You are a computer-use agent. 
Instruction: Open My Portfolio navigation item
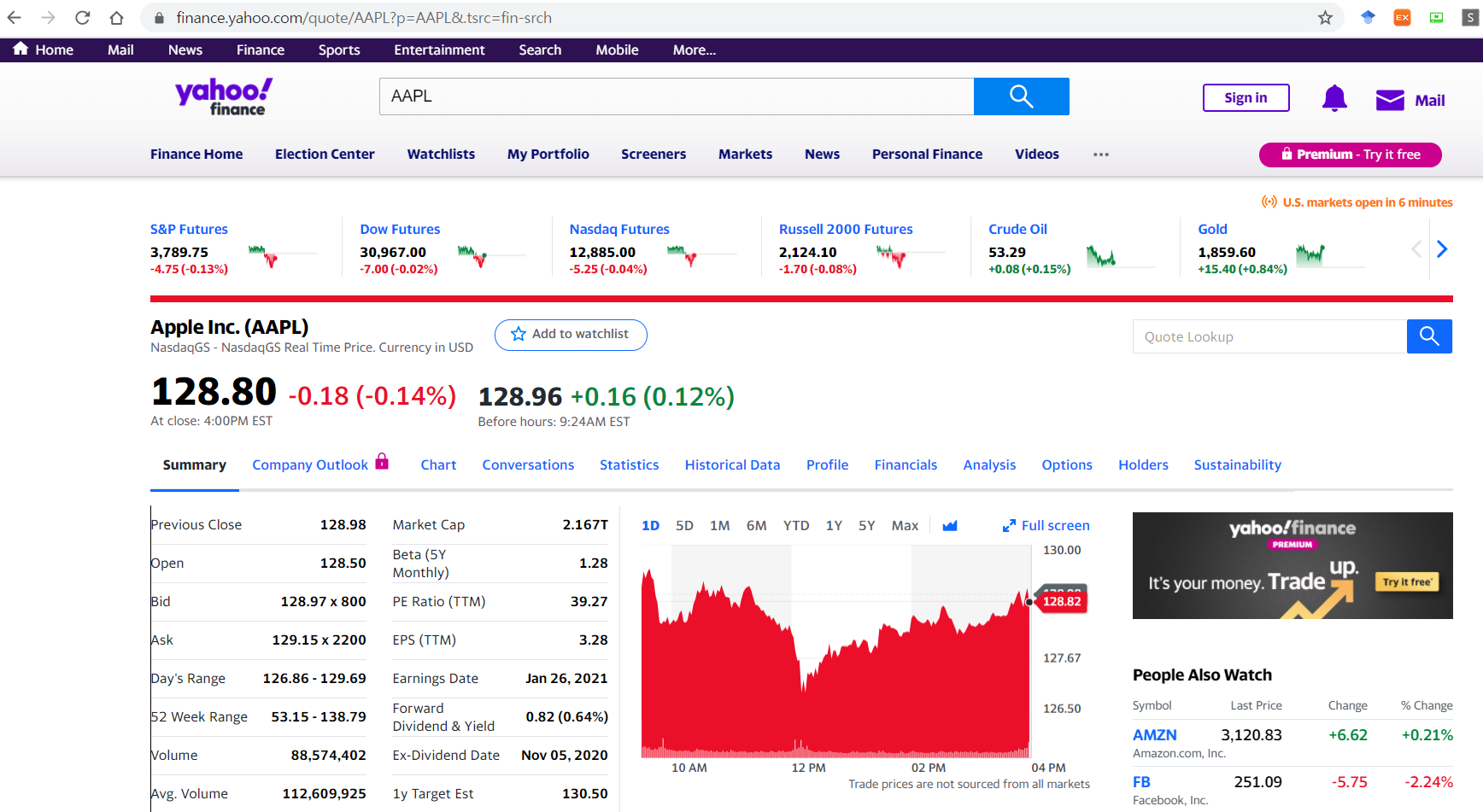point(548,155)
